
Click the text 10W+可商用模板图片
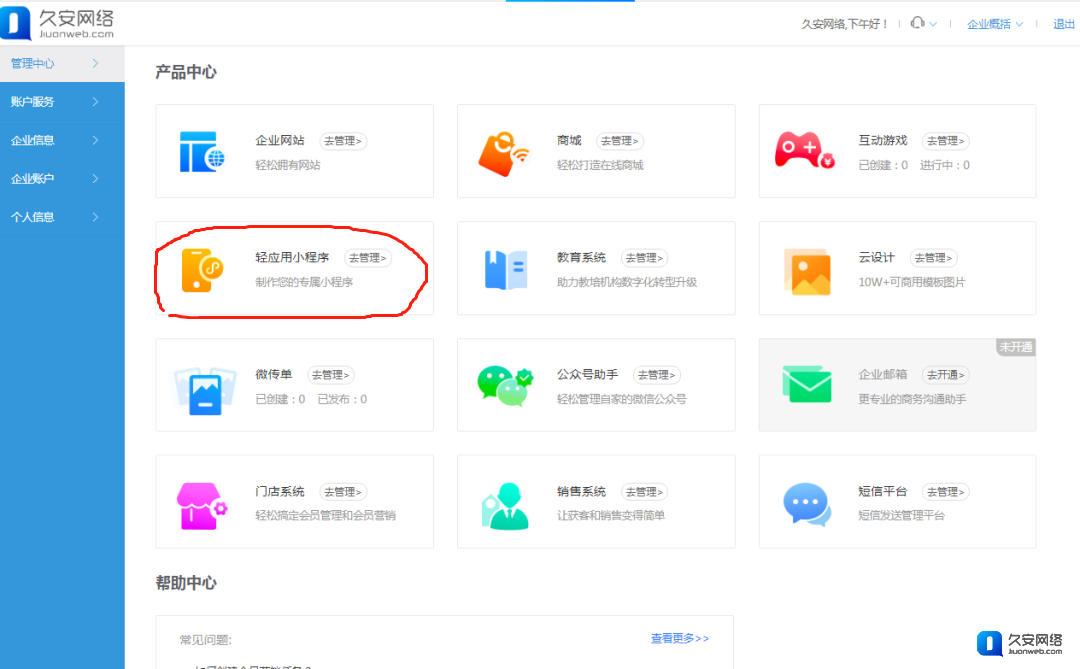coord(912,282)
